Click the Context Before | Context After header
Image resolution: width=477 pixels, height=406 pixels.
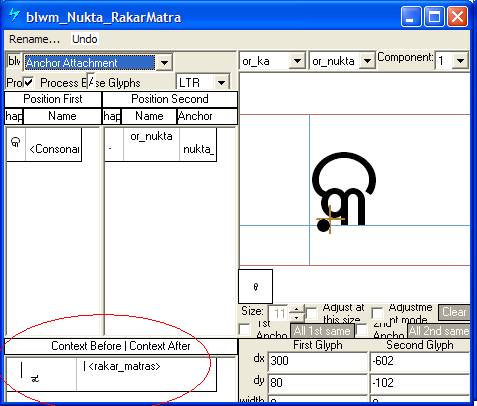(x=121, y=346)
